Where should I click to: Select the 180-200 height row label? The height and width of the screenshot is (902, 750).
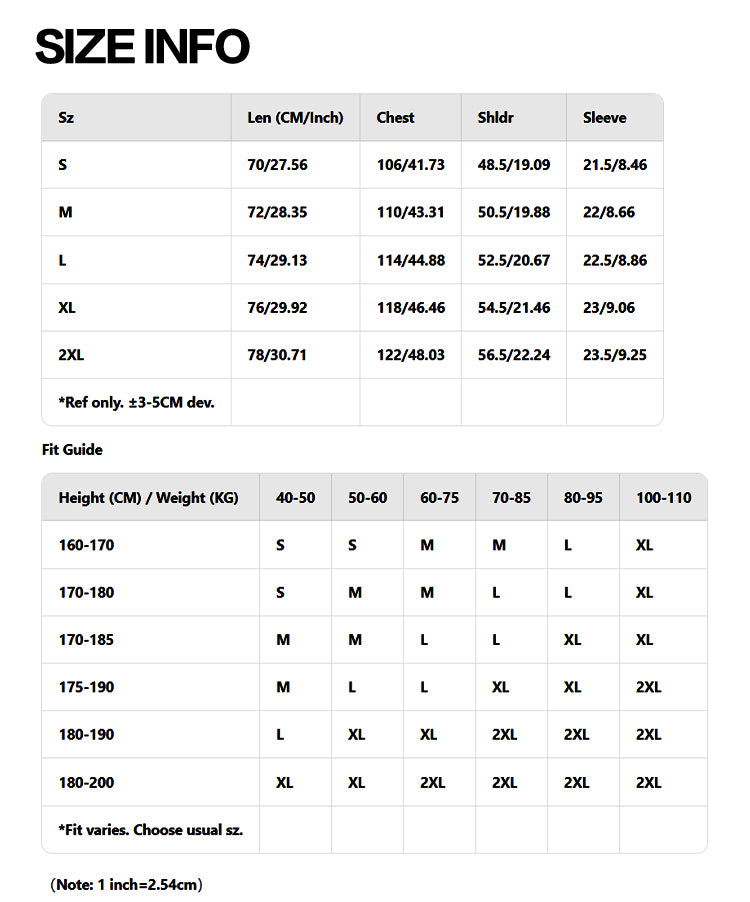pyautogui.click(x=86, y=782)
